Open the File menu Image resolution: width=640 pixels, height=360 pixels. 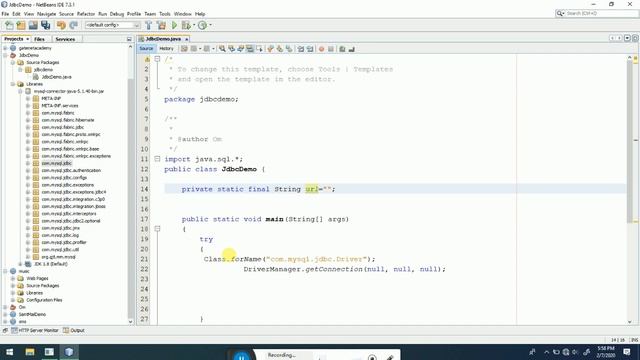[x=5, y=14]
